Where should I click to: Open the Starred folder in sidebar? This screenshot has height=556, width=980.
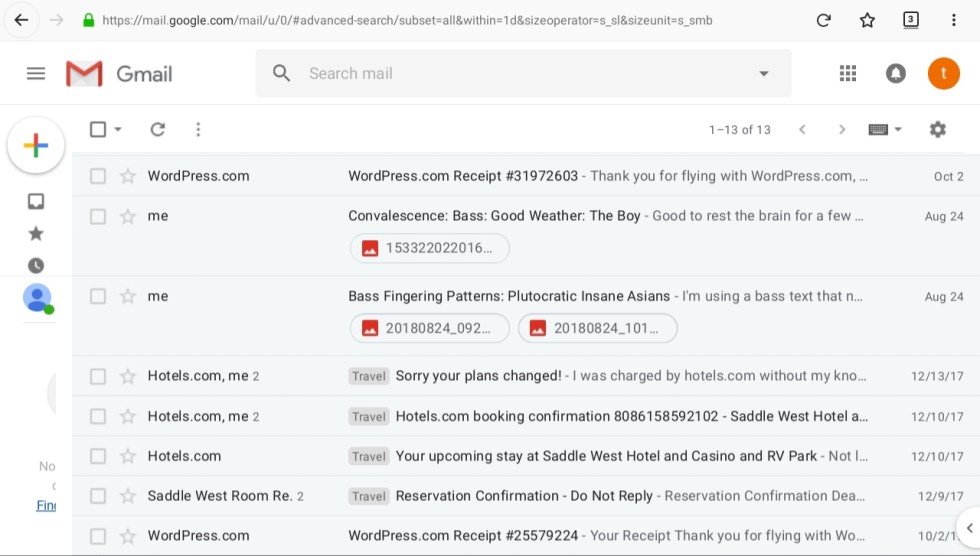pyautogui.click(x=36, y=233)
